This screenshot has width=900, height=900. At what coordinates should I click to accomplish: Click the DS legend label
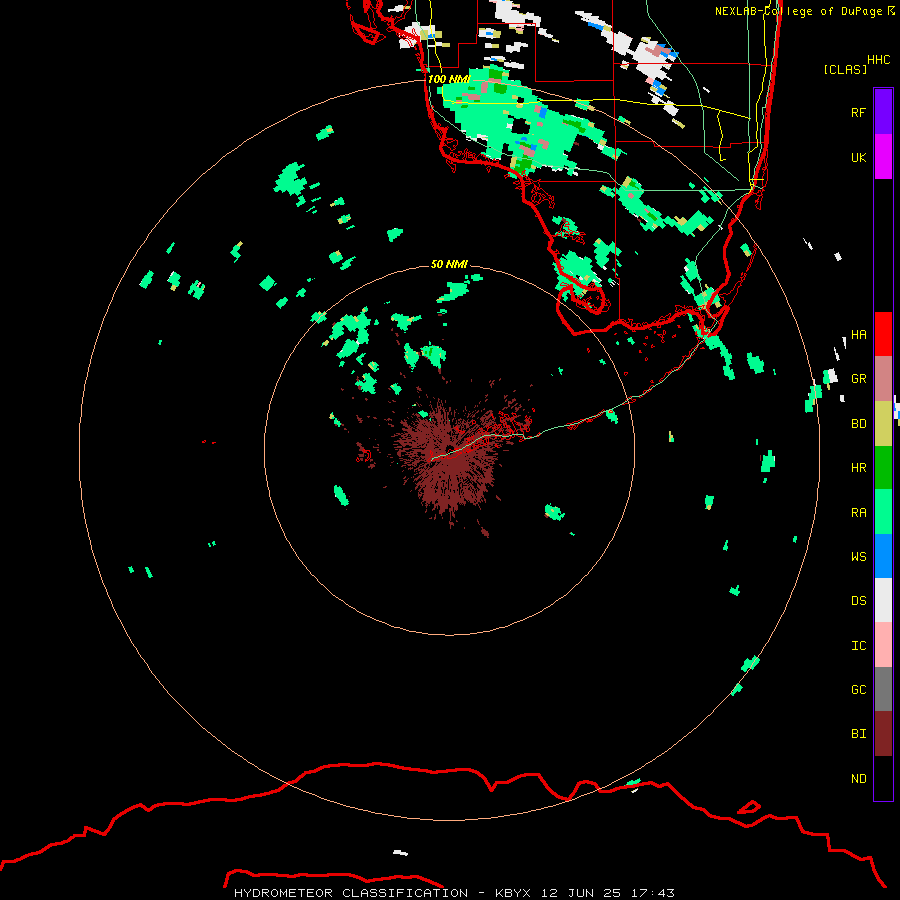click(x=858, y=601)
